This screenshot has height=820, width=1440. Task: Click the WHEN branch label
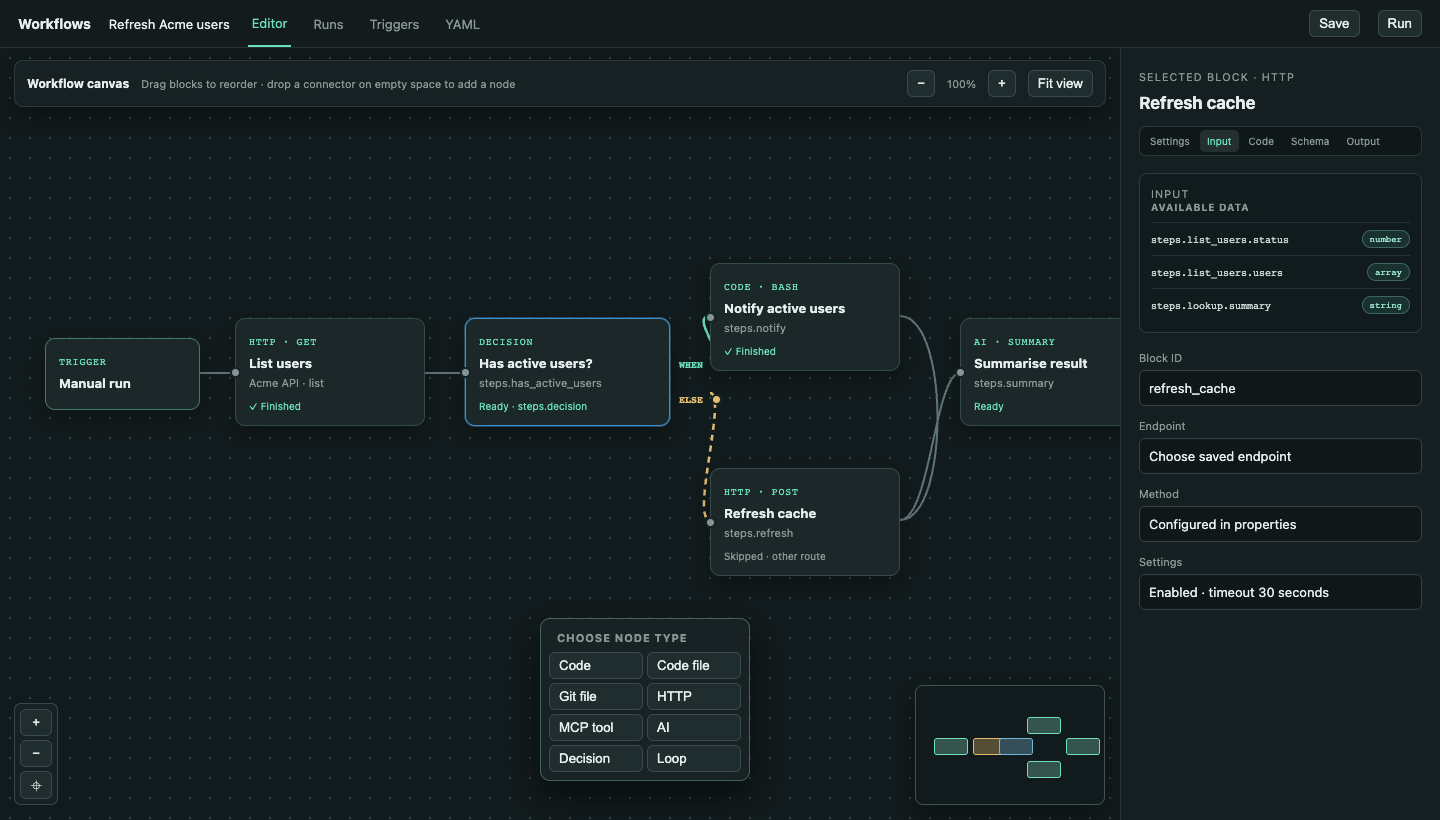click(691, 365)
